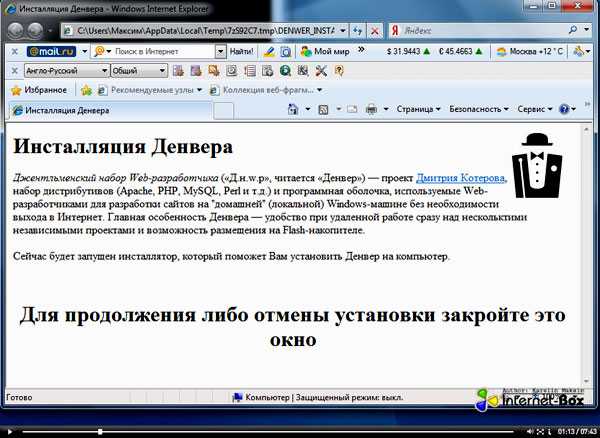
Task: Open Коллекция веб-фрагм... dropdown
Action: tap(266, 90)
